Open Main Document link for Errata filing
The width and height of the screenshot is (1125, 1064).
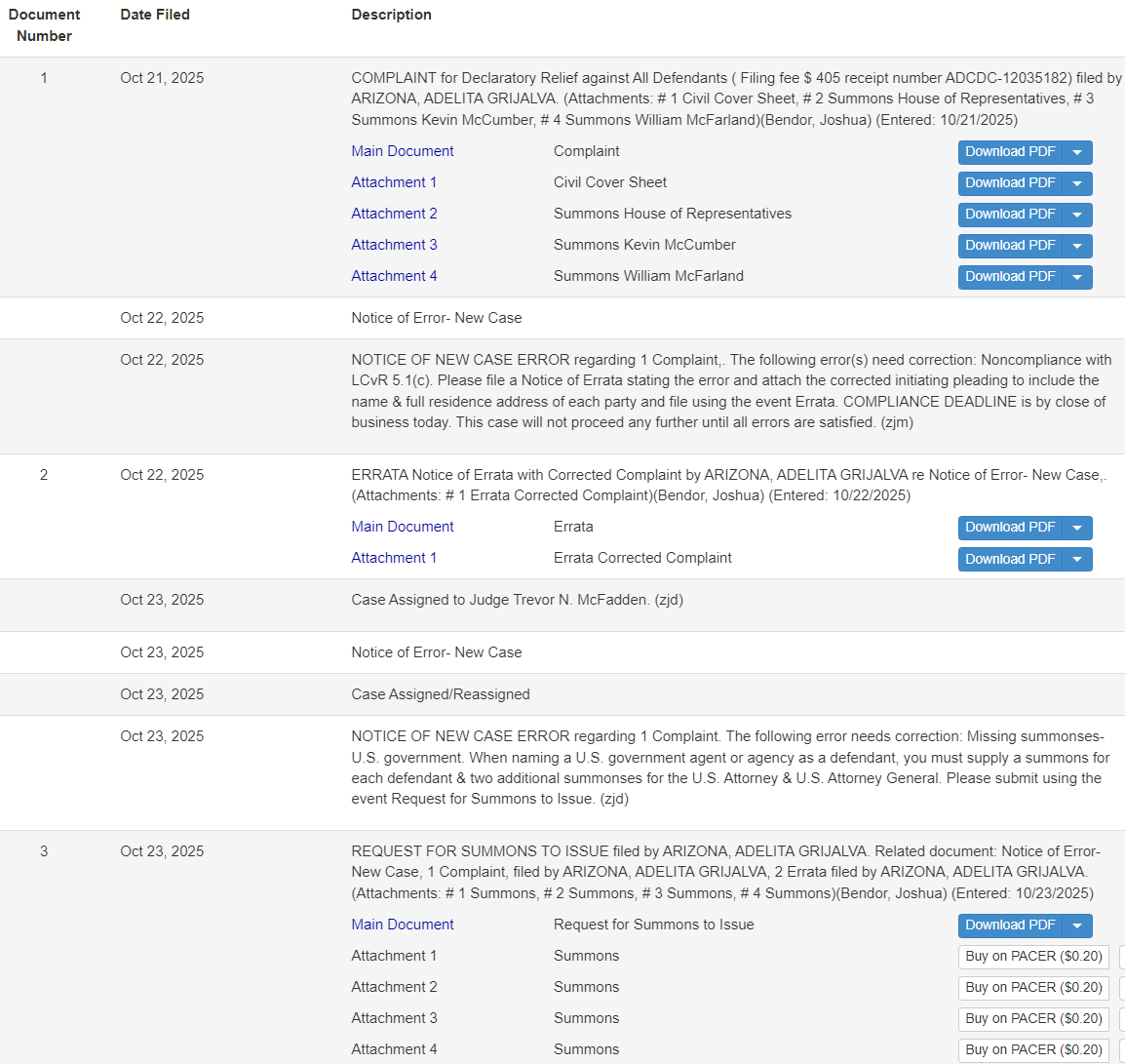(403, 527)
